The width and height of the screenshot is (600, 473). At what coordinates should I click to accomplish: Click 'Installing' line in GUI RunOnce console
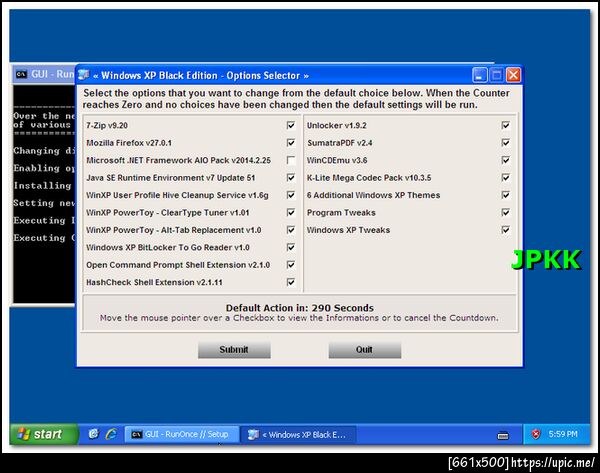[42, 186]
